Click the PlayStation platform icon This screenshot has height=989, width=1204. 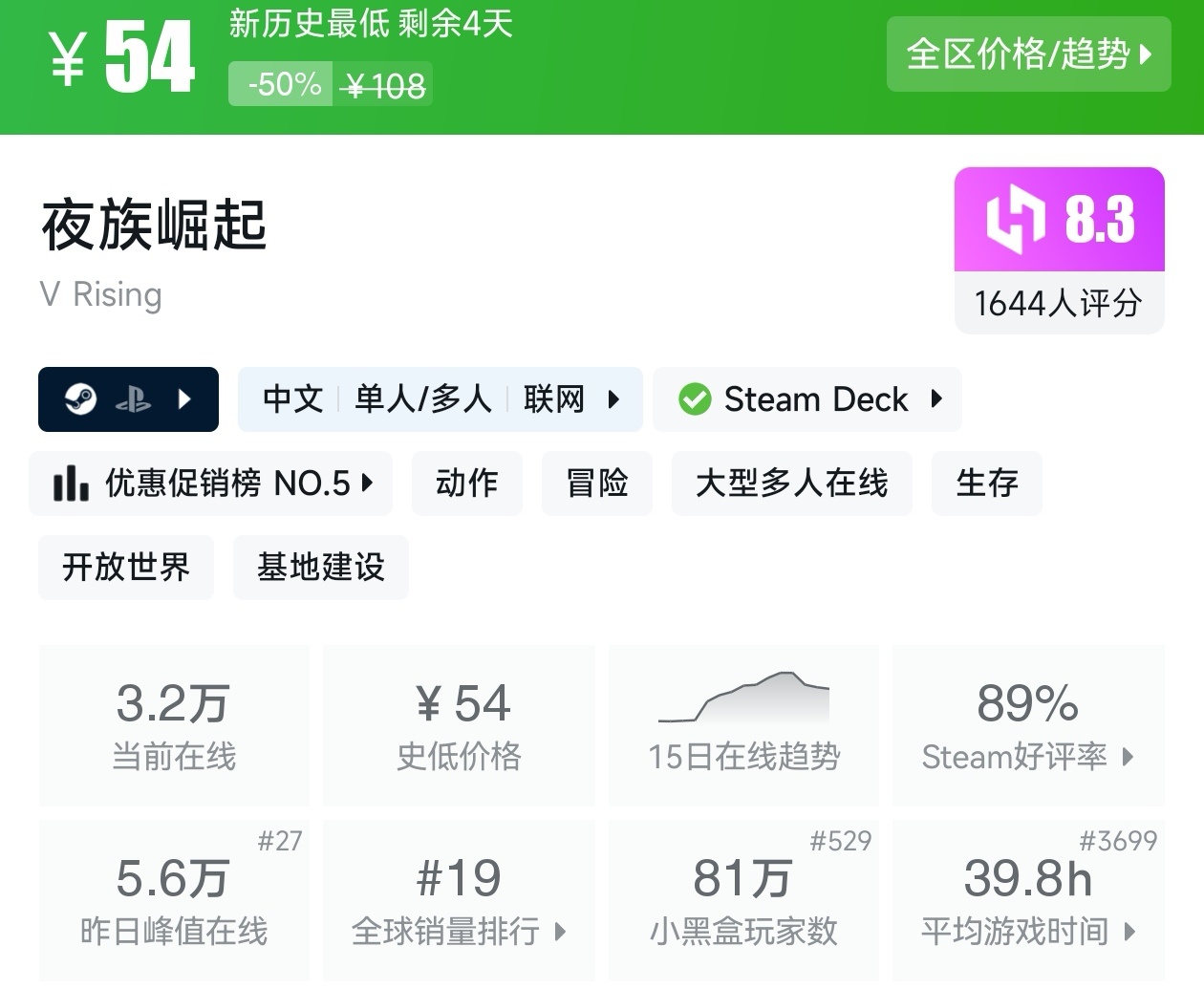click(x=133, y=399)
